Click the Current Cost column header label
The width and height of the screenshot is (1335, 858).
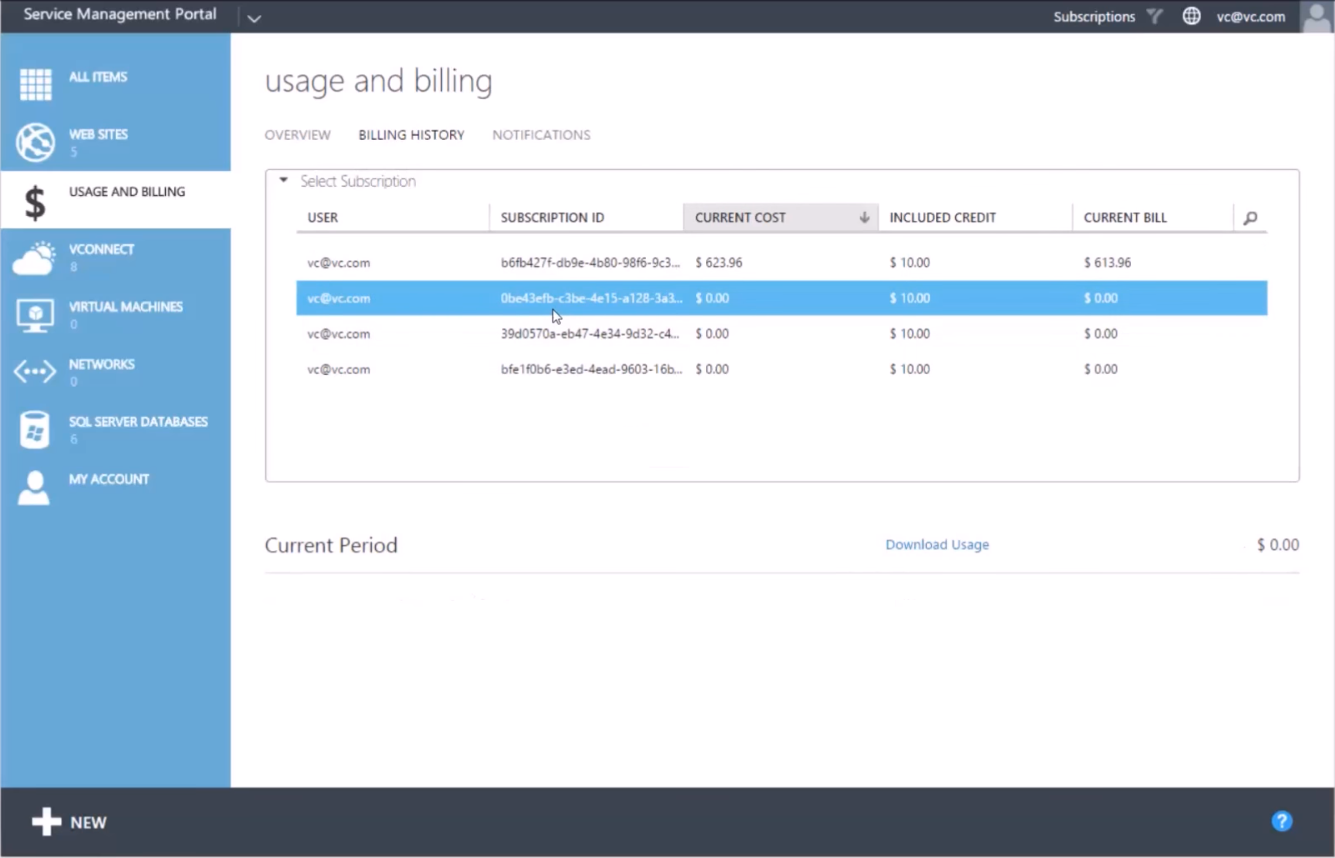pos(740,218)
